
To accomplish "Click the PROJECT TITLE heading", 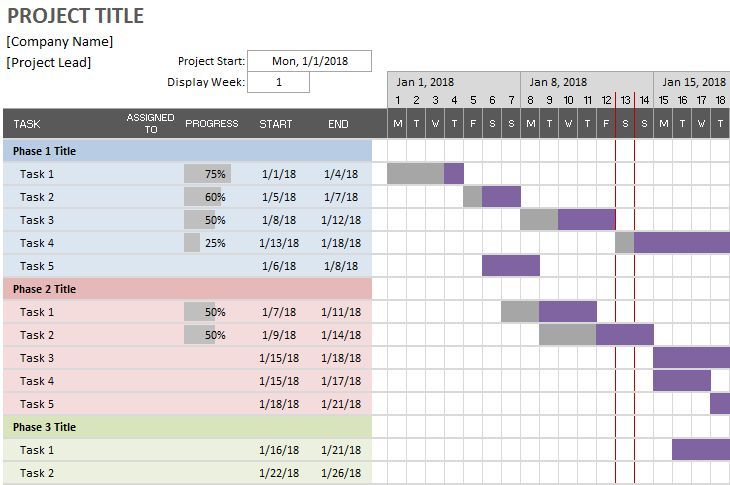I will (x=75, y=16).
